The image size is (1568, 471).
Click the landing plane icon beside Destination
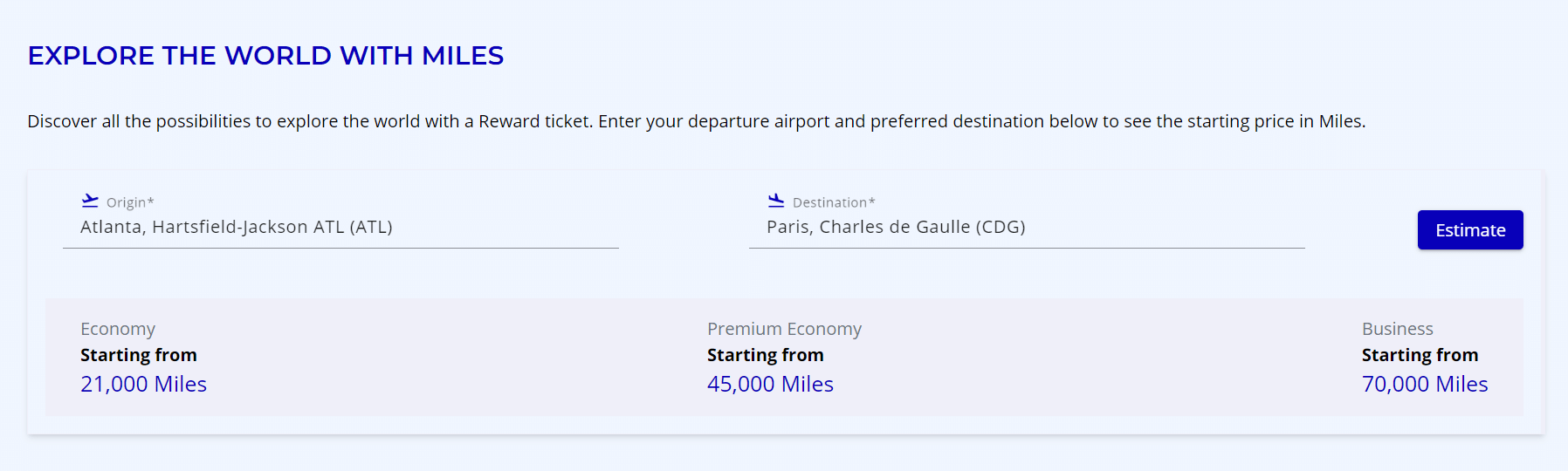776,201
